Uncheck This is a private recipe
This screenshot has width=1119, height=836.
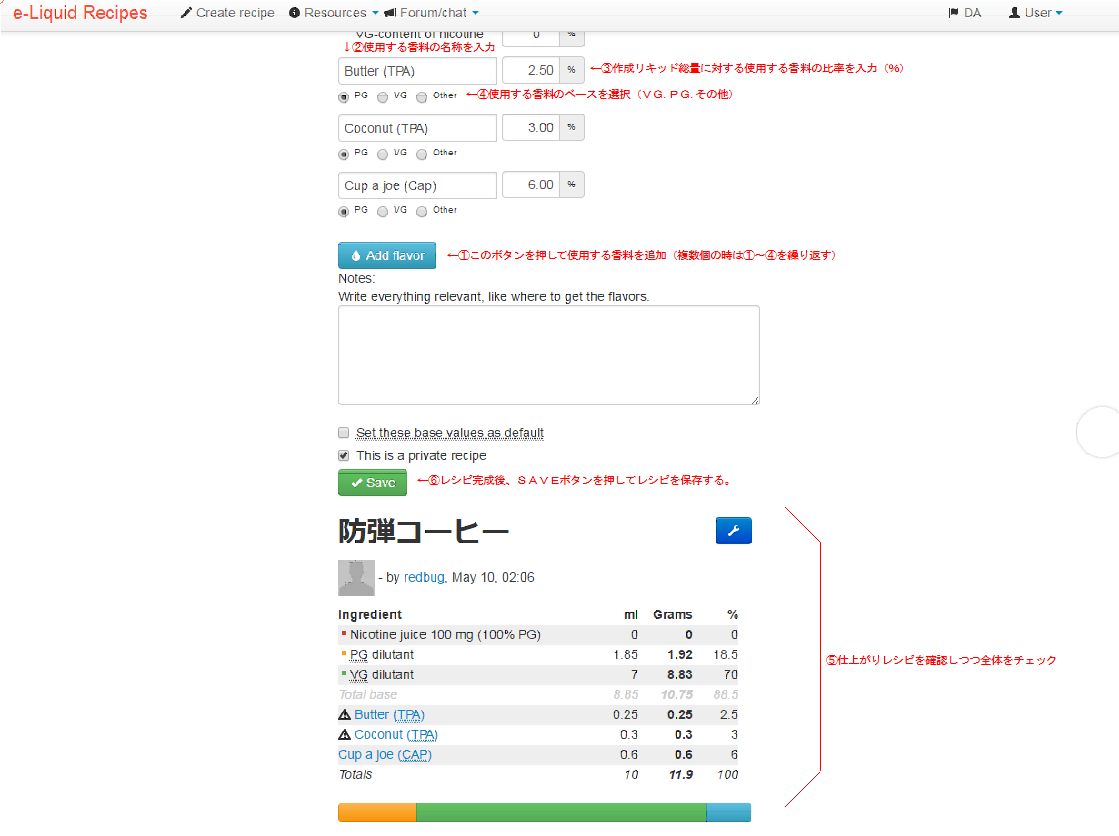click(x=343, y=455)
